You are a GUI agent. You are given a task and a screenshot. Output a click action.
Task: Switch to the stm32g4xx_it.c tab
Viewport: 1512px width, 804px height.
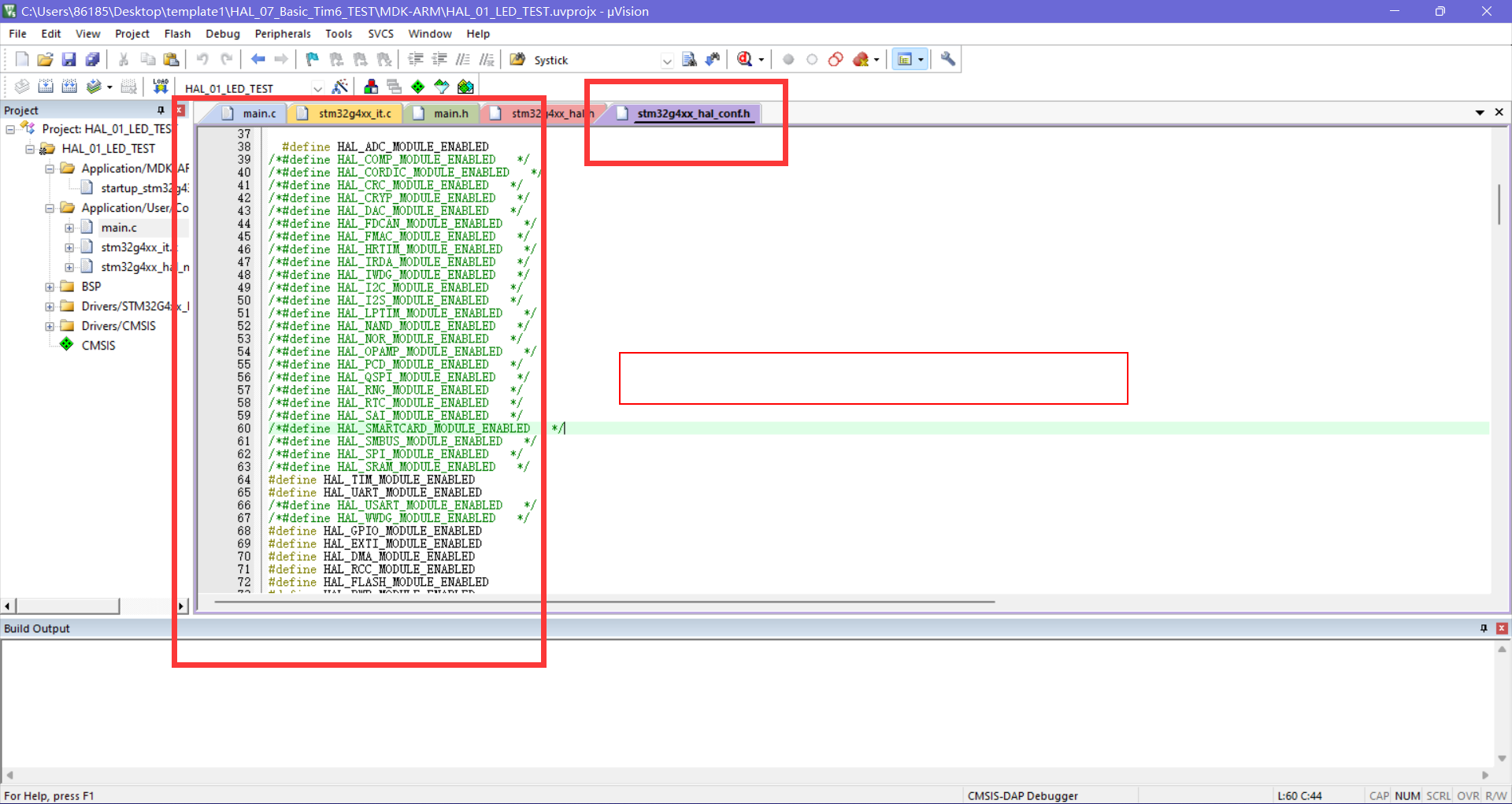click(346, 113)
